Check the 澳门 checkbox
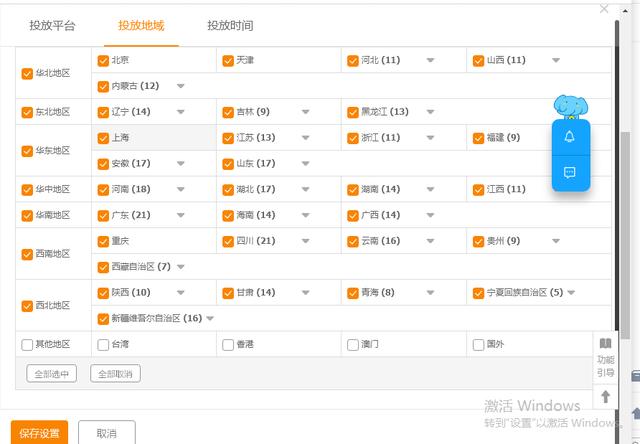The height and width of the screenshot is (444, 640). (353, 345)
